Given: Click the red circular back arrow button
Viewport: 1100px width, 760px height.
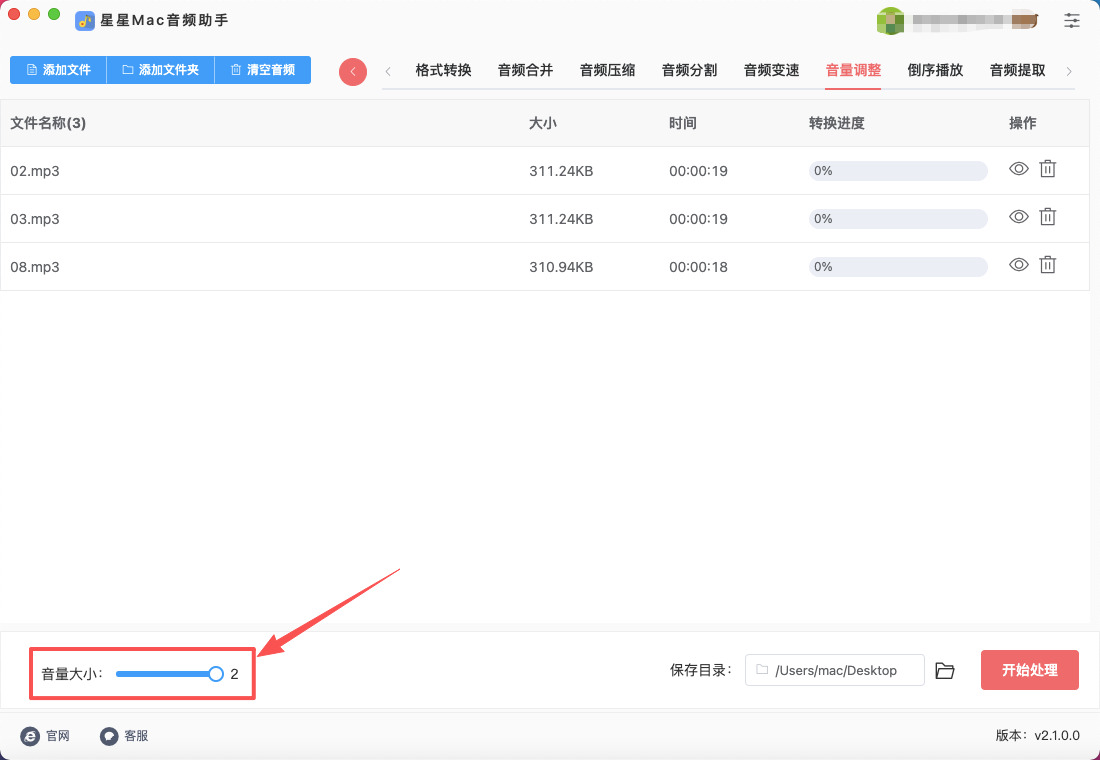Looking at the screenshot, I should 353,71.
